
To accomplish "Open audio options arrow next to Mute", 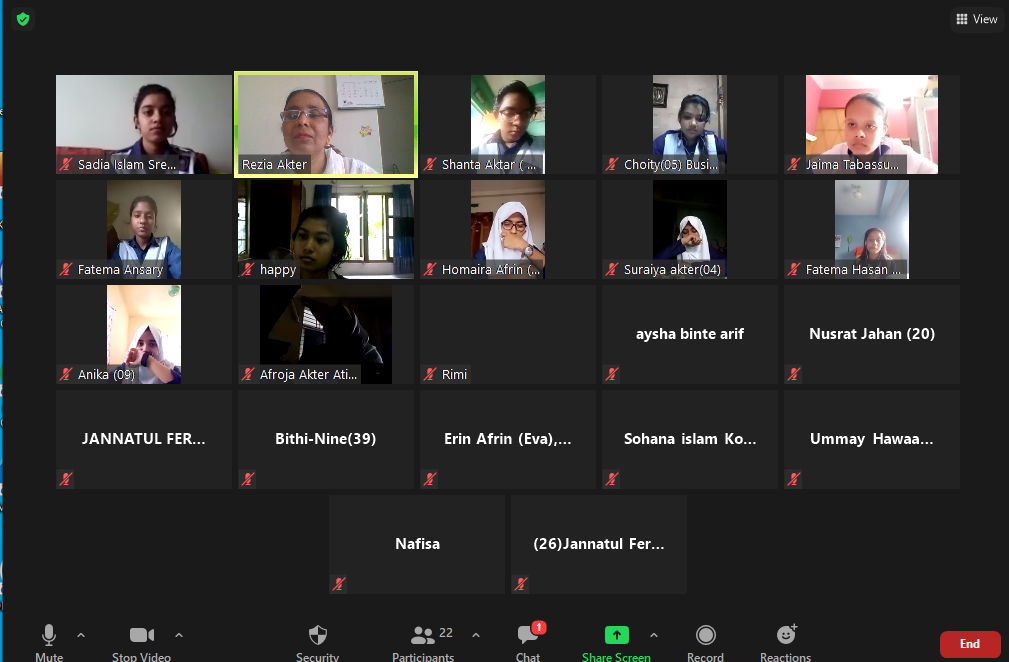I will coord(81,635).
